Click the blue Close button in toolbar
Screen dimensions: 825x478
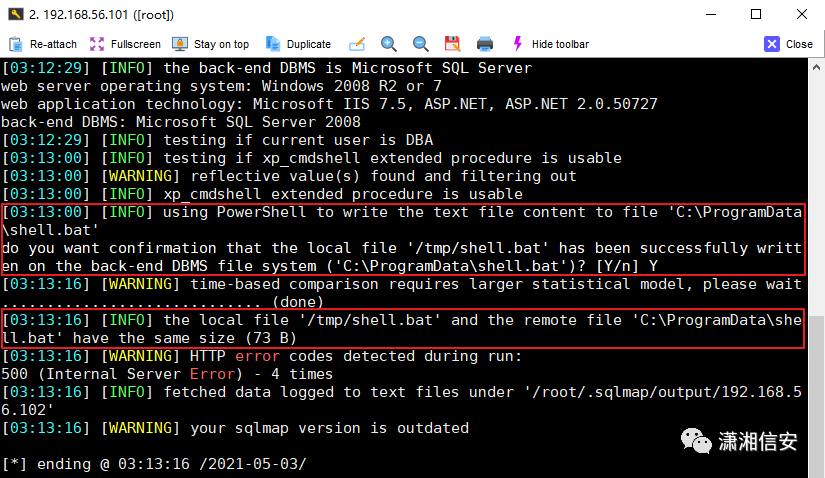coord(788,44)
